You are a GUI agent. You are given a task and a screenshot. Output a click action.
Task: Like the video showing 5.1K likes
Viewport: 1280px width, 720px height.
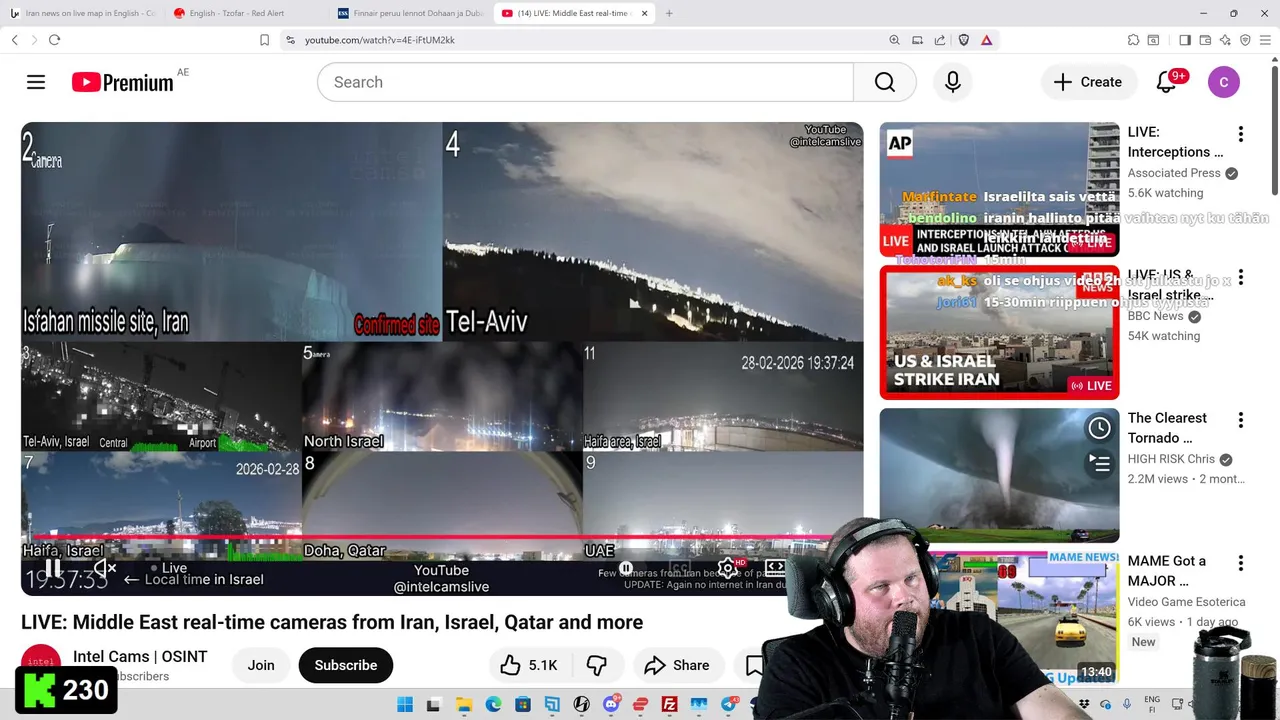point(530,665)
